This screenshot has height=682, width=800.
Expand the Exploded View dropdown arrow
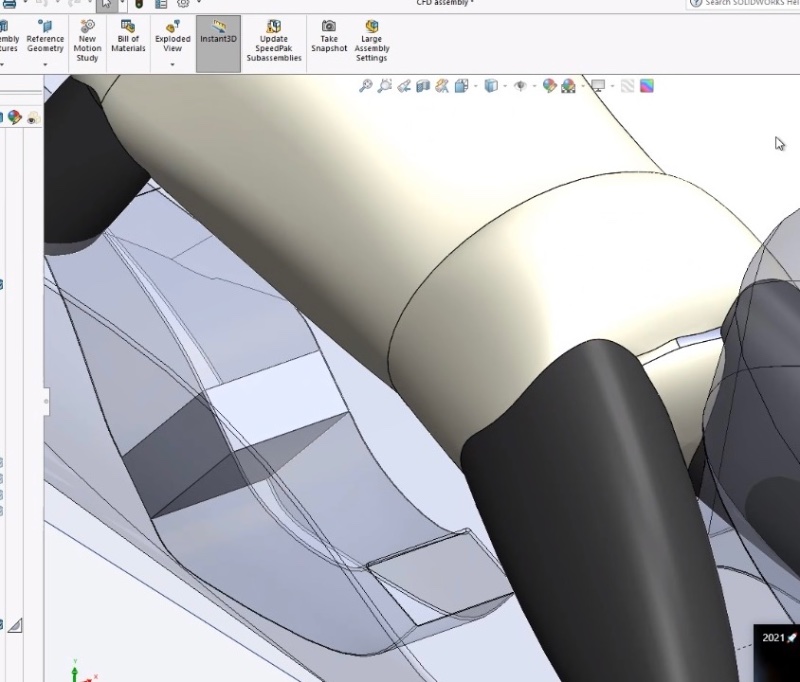[172, 65]
